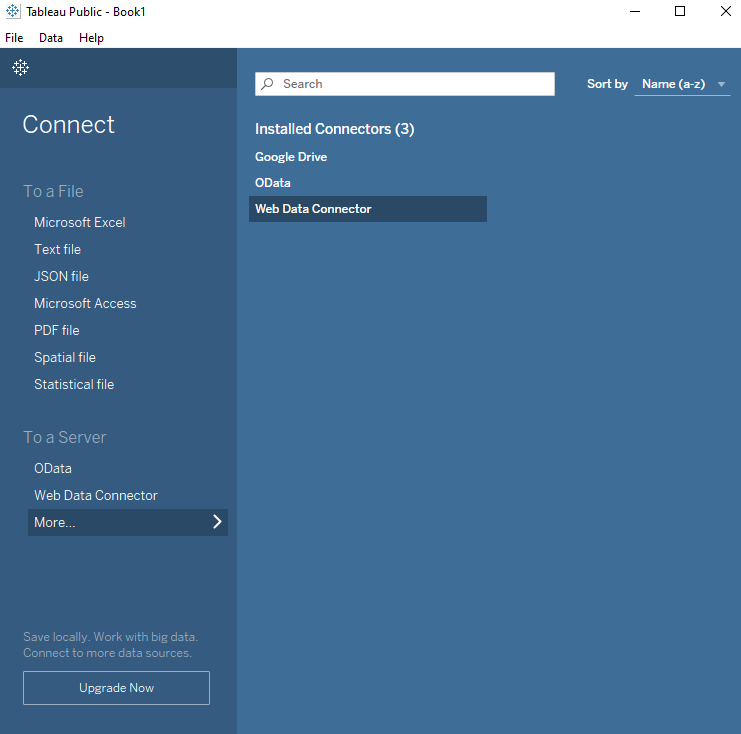The height and width of the screenshot is (734, 741).
Task: Click the Upgrade Now button
Action: tap(116, 688)
